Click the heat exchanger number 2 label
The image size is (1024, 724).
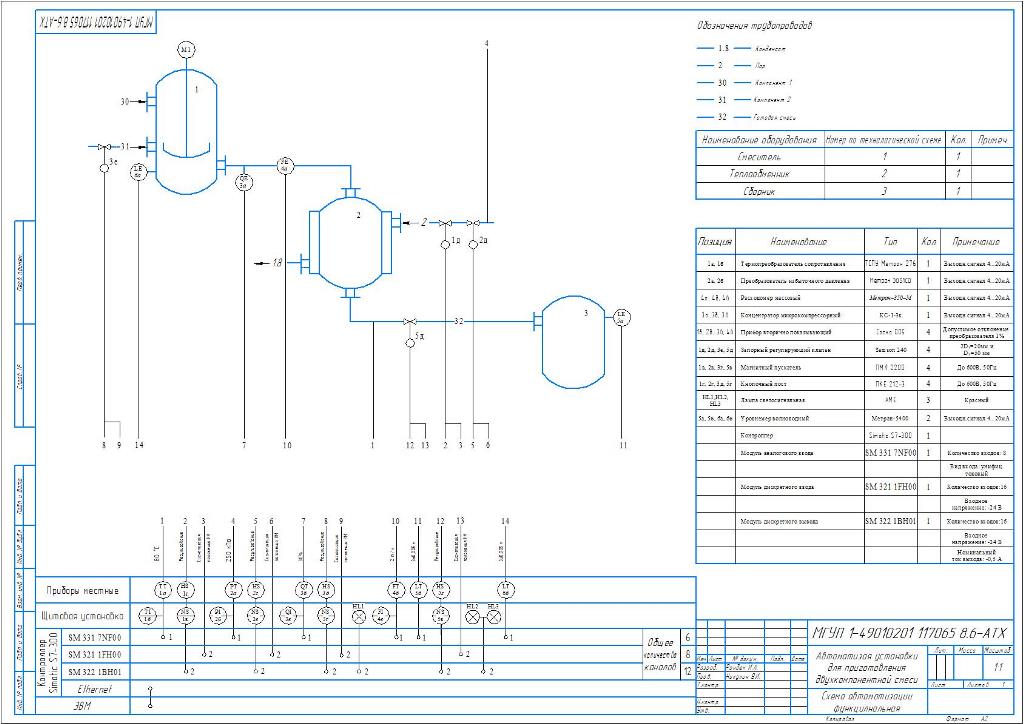[x=358, y=215]
